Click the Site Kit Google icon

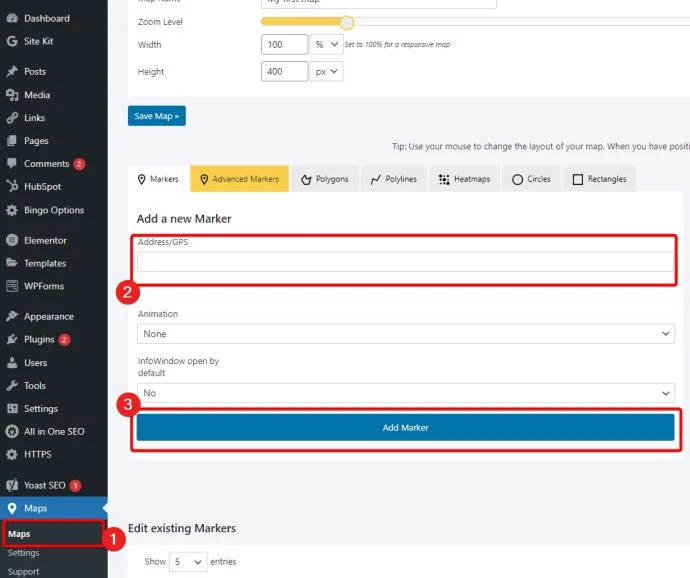coord(12,41)
